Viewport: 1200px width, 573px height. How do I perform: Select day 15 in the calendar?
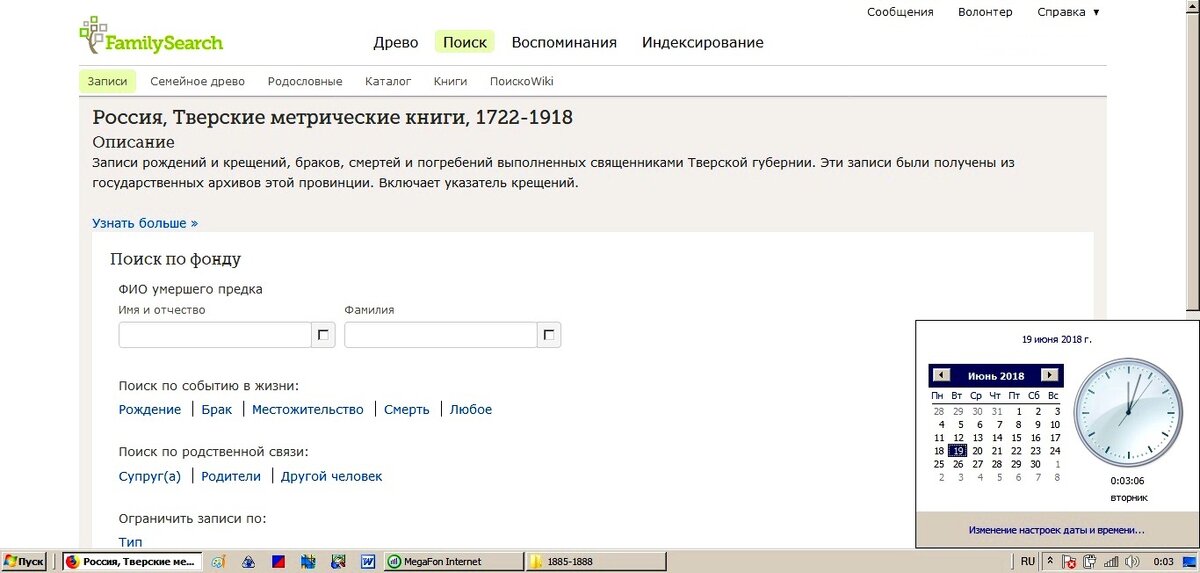coord(1016,437)
